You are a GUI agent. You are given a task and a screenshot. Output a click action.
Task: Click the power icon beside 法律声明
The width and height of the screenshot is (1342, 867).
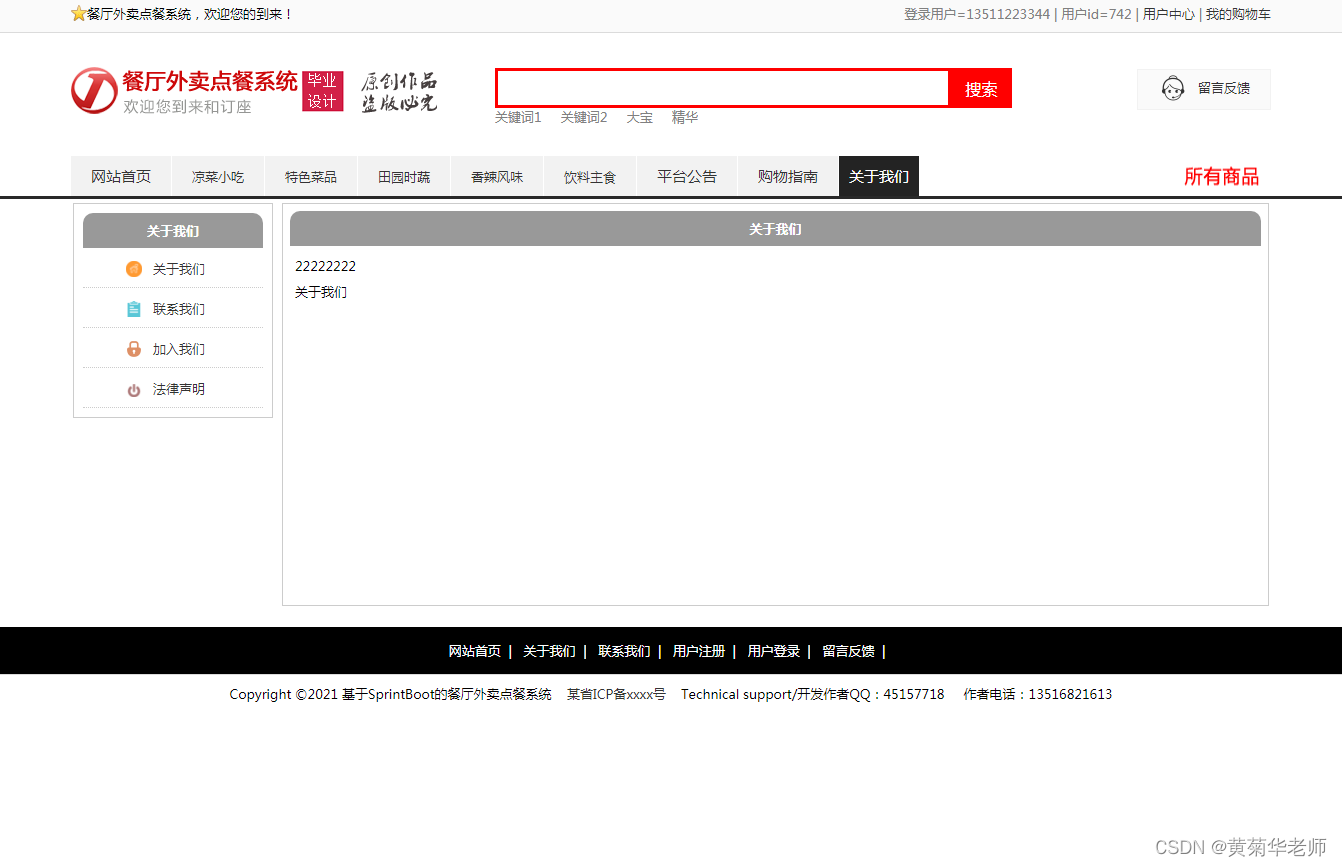click(134, 390)
